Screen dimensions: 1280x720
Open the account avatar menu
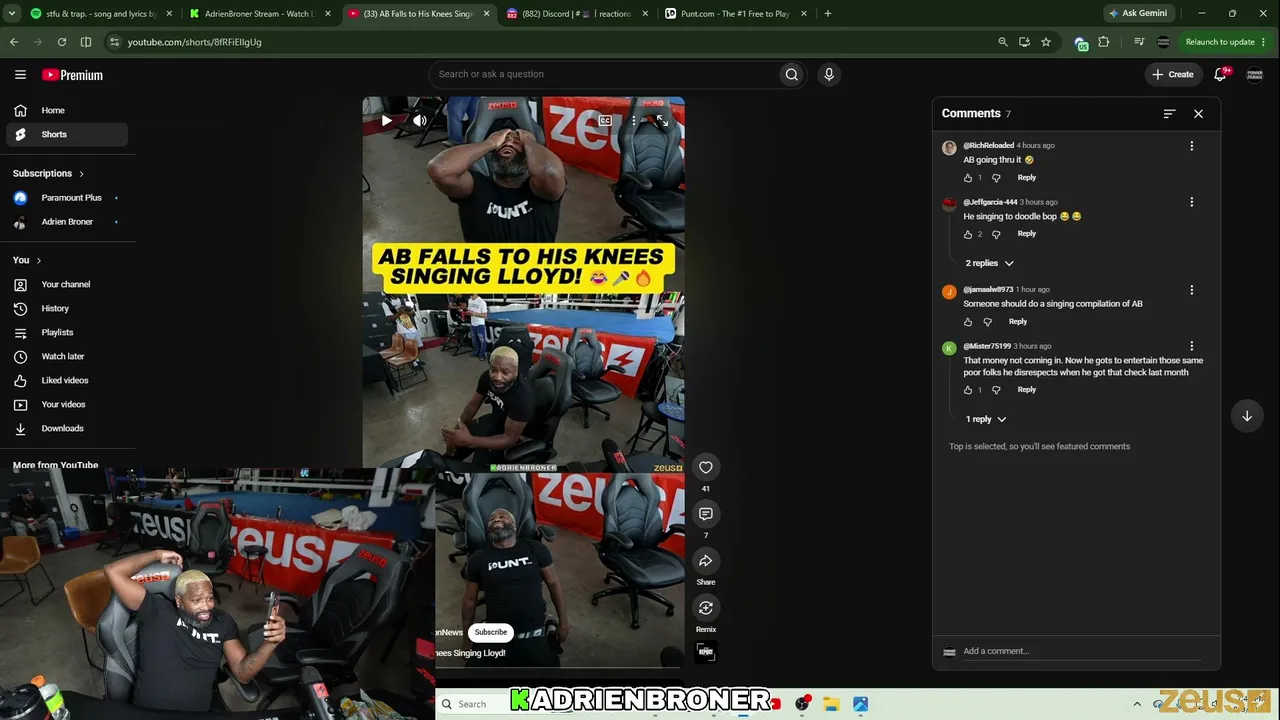coord(1255,74)
